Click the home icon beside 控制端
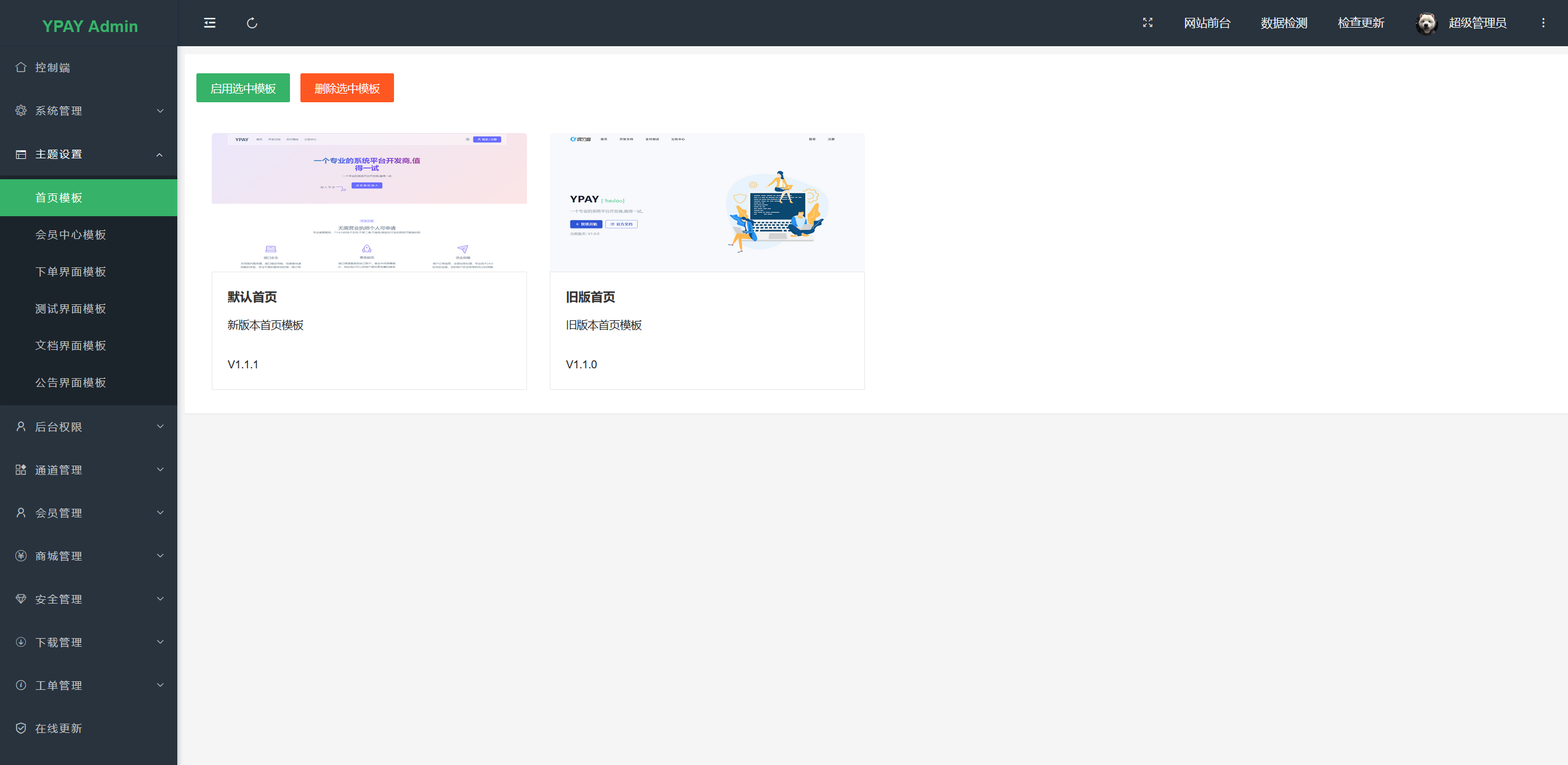Screen dimensions: 1568x765 pos(21,67)
